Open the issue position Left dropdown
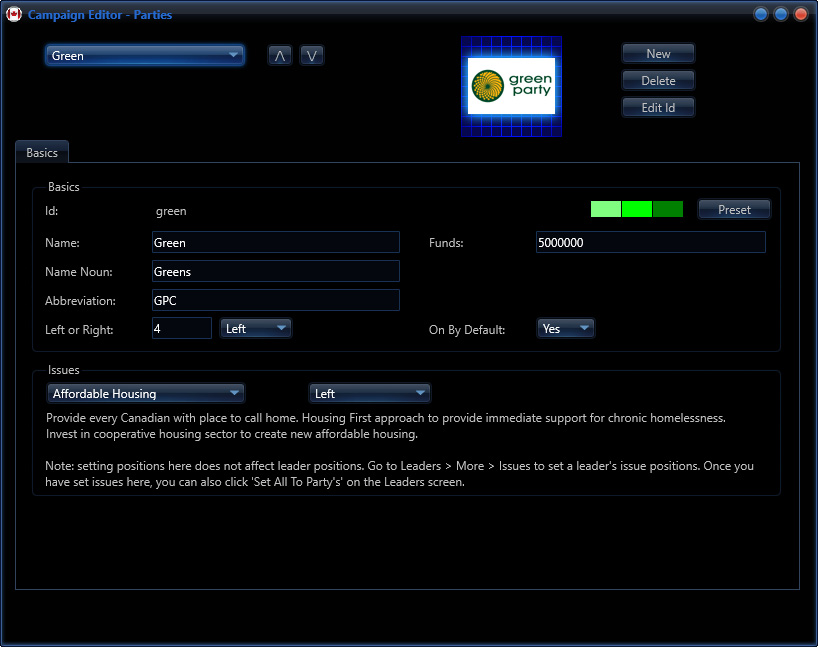Viewport: 818px width, 647px height. coord(369,394)
